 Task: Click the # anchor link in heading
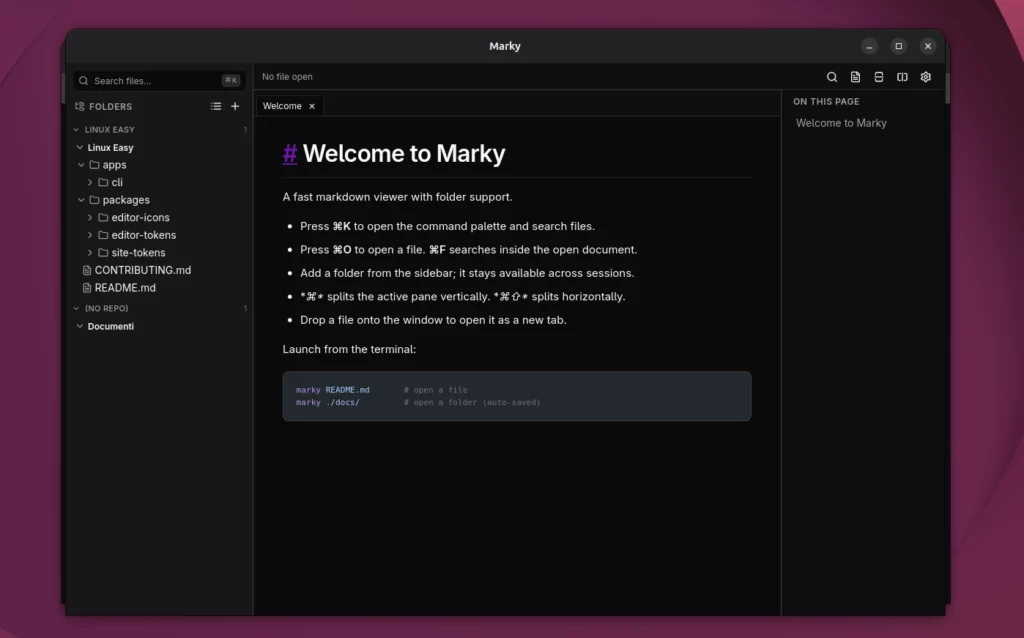point(290,153)
